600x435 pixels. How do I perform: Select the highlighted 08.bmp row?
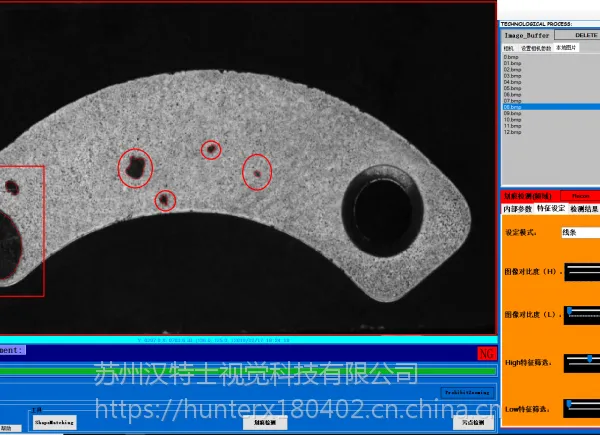551,107
